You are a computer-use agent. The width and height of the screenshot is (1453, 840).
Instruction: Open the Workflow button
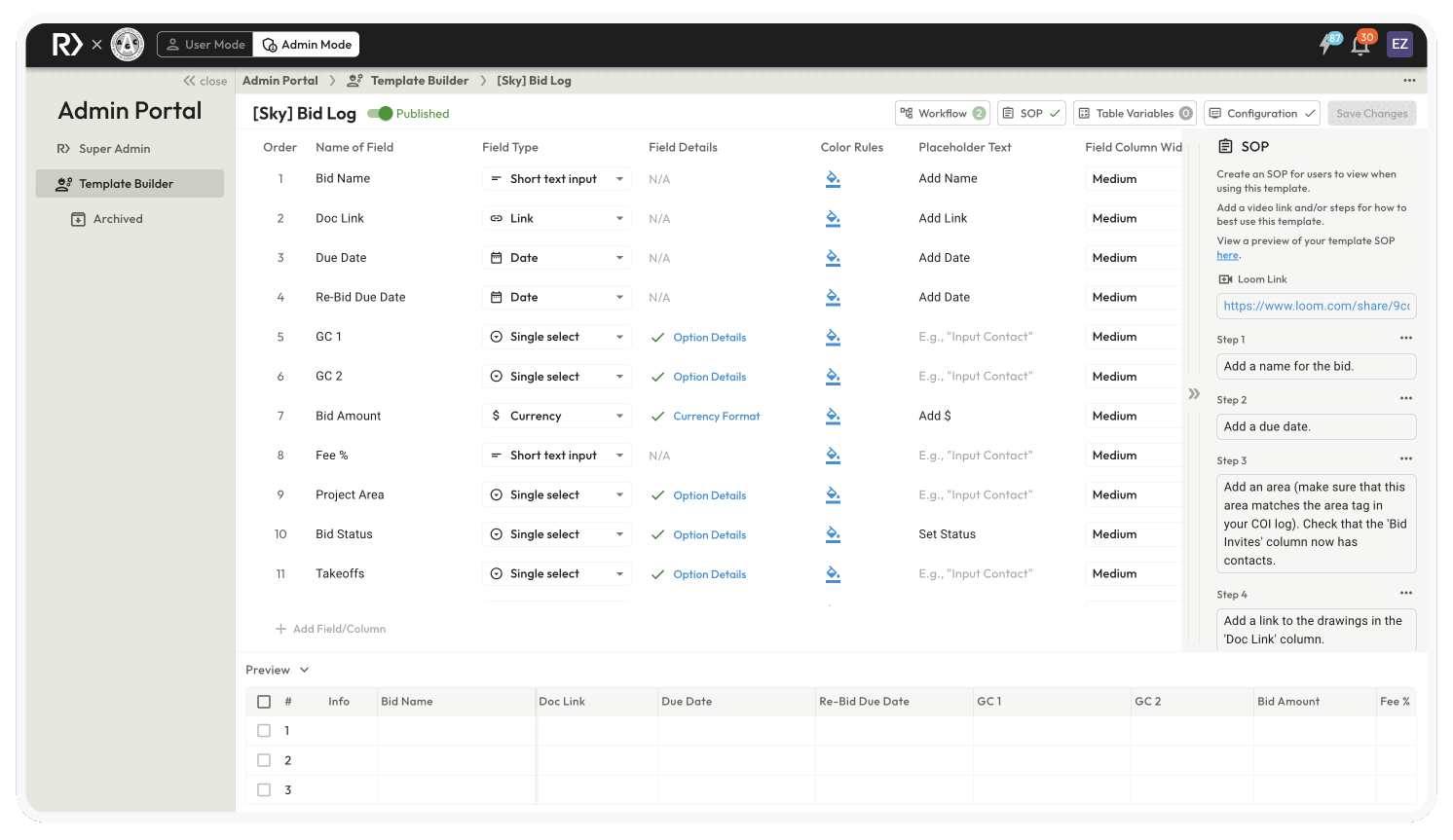pos(942,114)
